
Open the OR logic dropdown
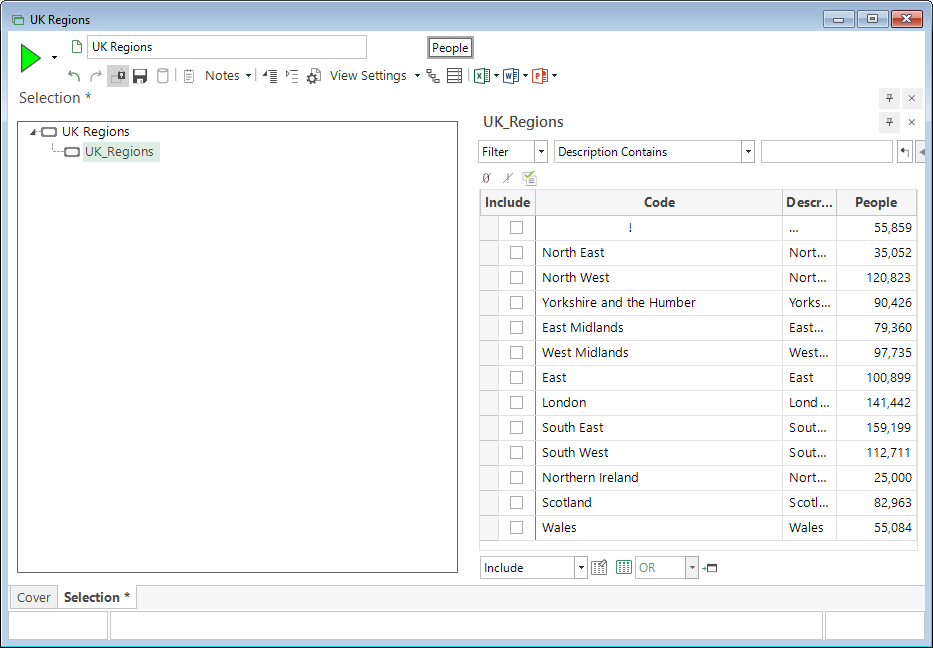coord(691,568)
